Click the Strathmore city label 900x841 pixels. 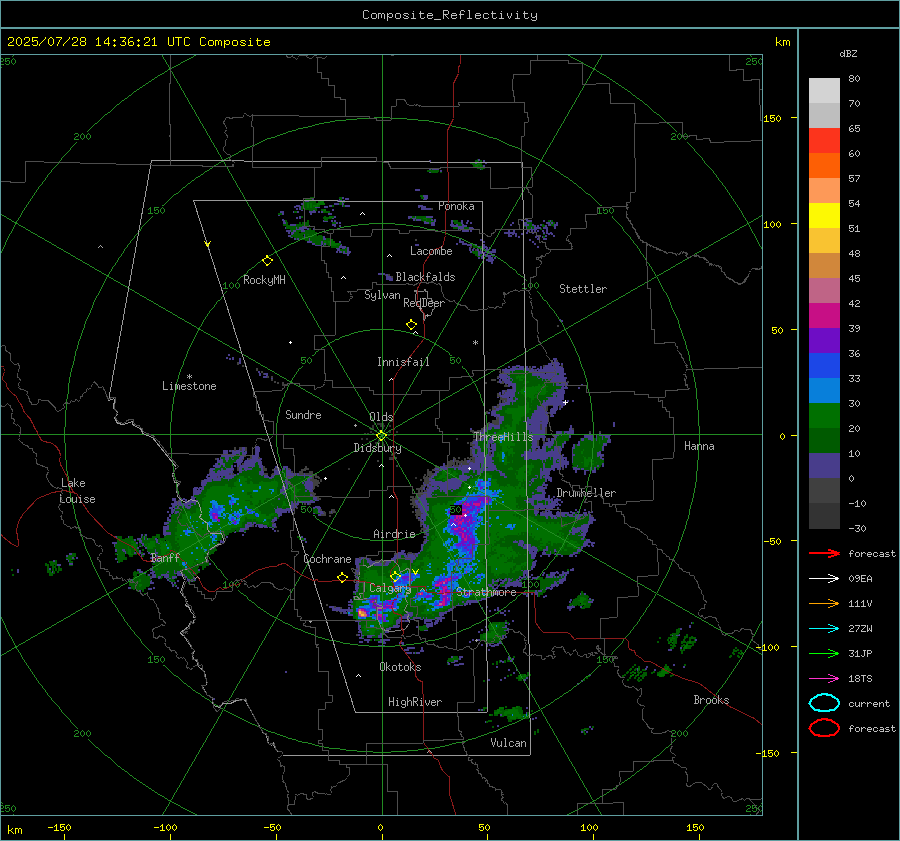(486, 592)
